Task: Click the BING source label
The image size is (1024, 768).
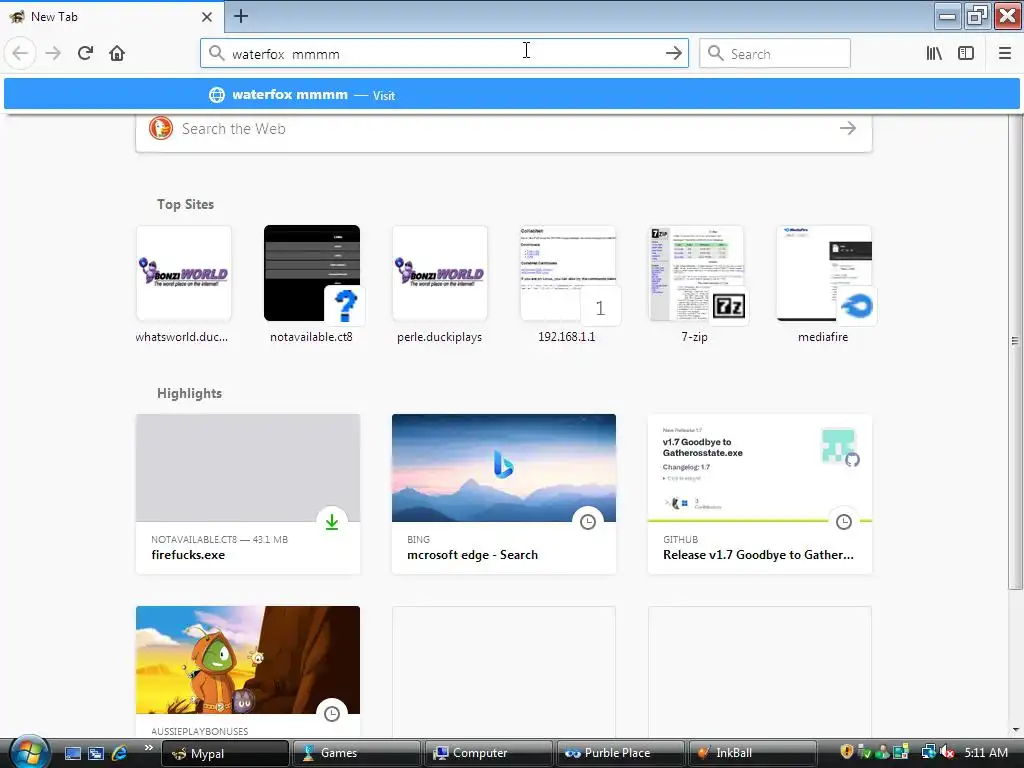Action: (419, 539)
